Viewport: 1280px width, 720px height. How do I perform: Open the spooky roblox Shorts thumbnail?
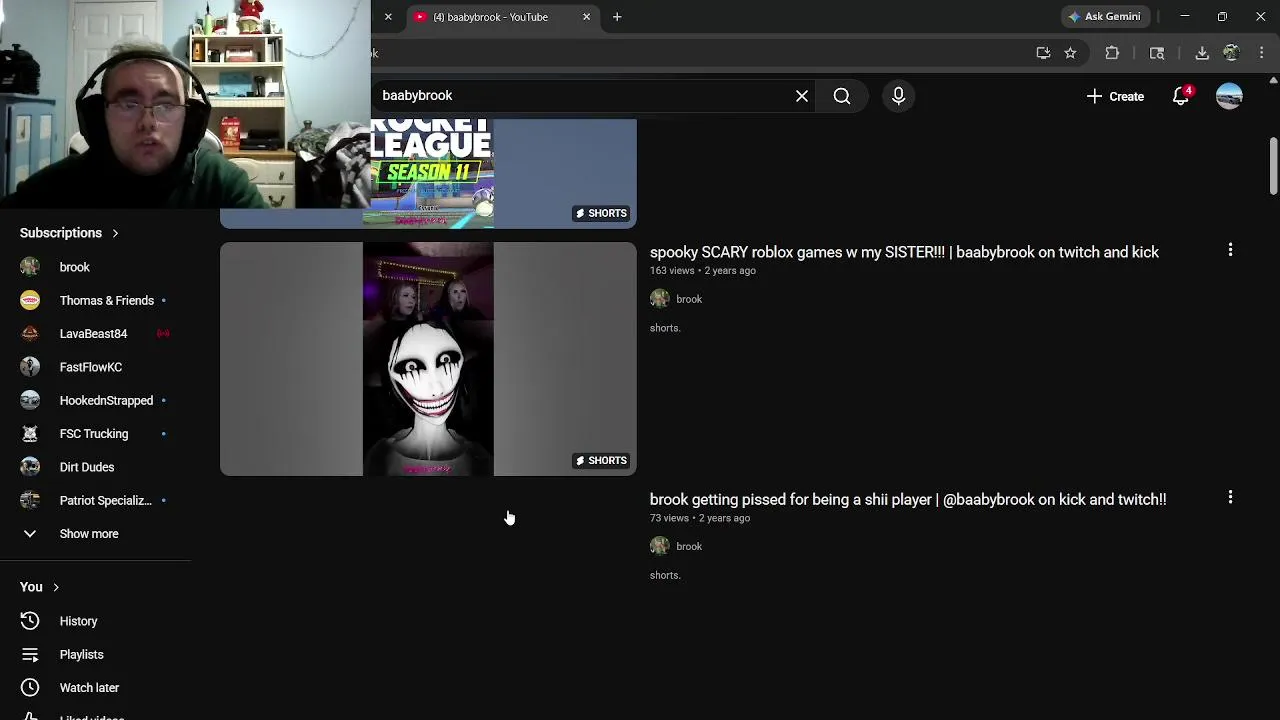pyautogui.click(x=428, y=359)
